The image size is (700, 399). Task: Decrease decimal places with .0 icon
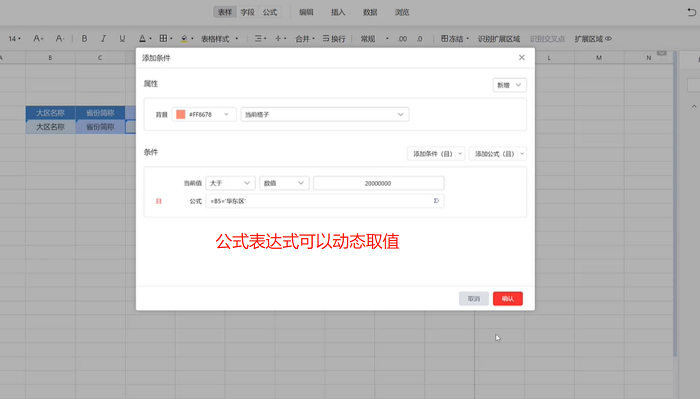click(x=419, y=39)
